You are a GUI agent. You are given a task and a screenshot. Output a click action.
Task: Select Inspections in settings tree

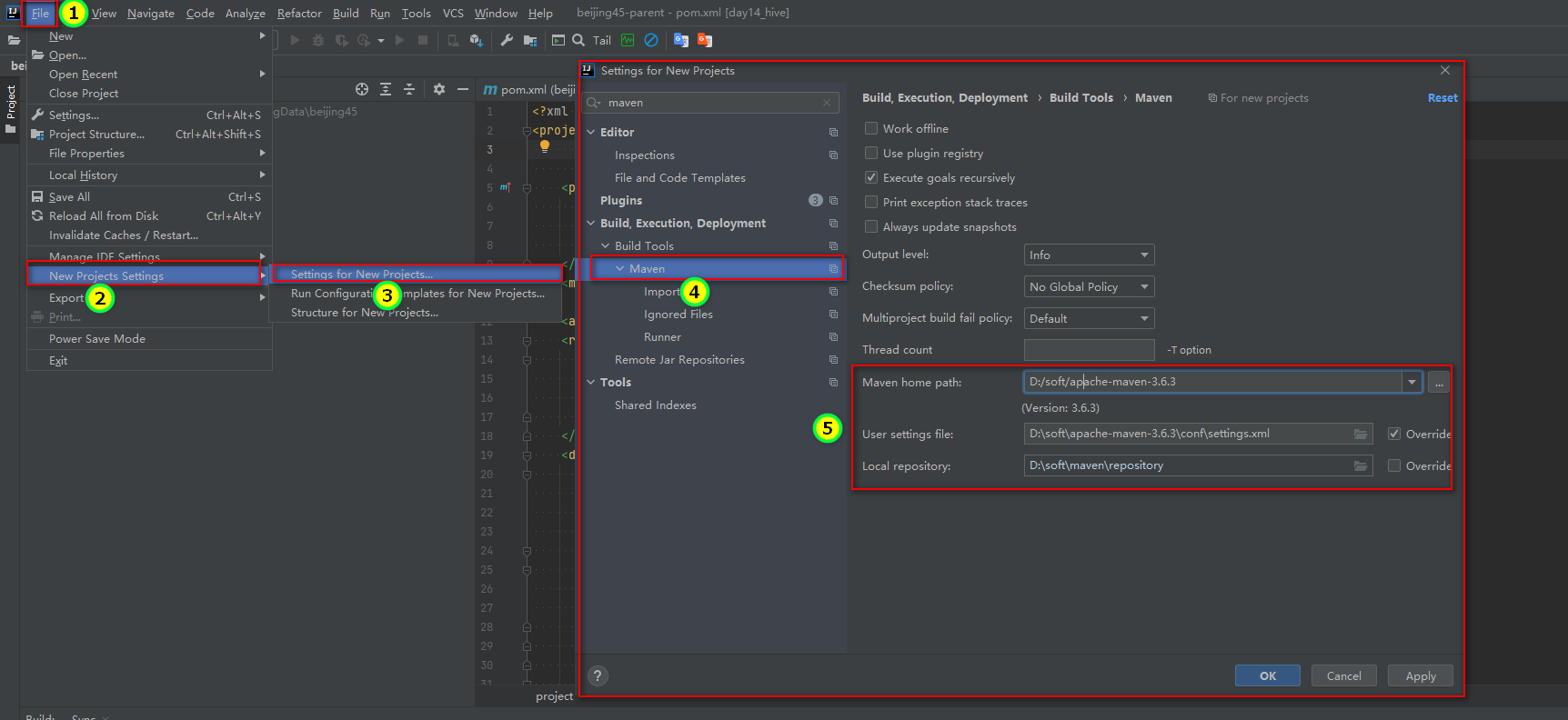[x=645, y=155]
